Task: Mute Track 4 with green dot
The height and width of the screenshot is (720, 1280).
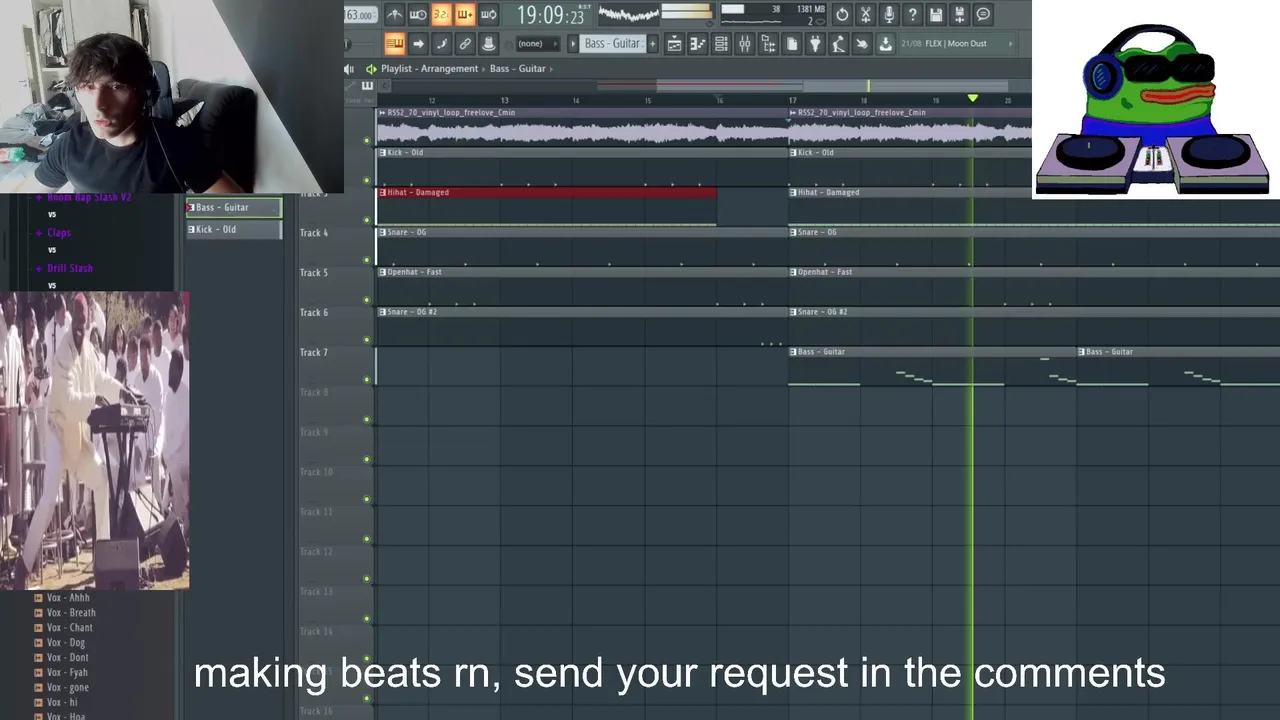Action: tap(367, 260)
